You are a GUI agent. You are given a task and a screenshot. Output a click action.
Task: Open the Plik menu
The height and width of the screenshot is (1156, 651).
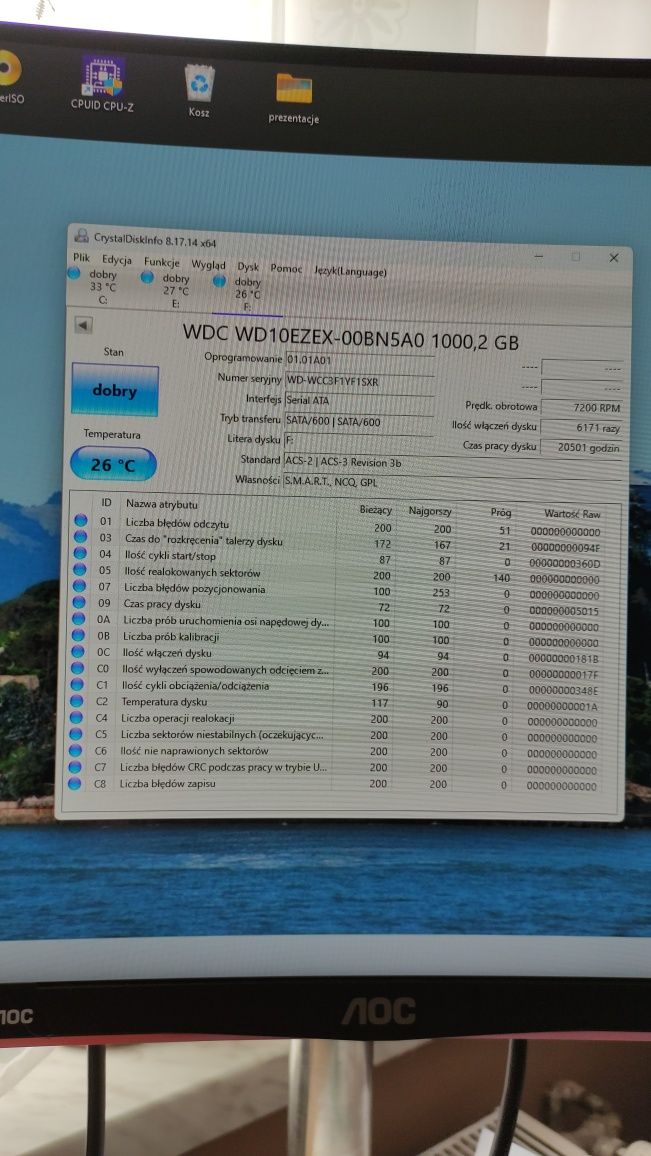click(x=82, y=257)
